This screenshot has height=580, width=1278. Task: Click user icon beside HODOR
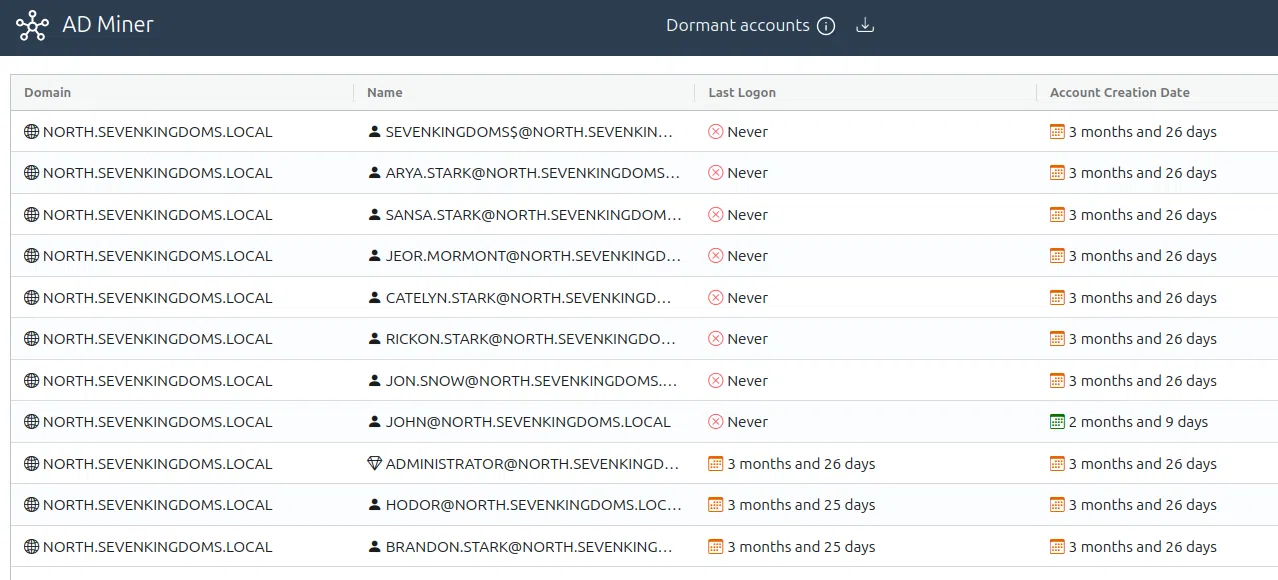(375, 504)
